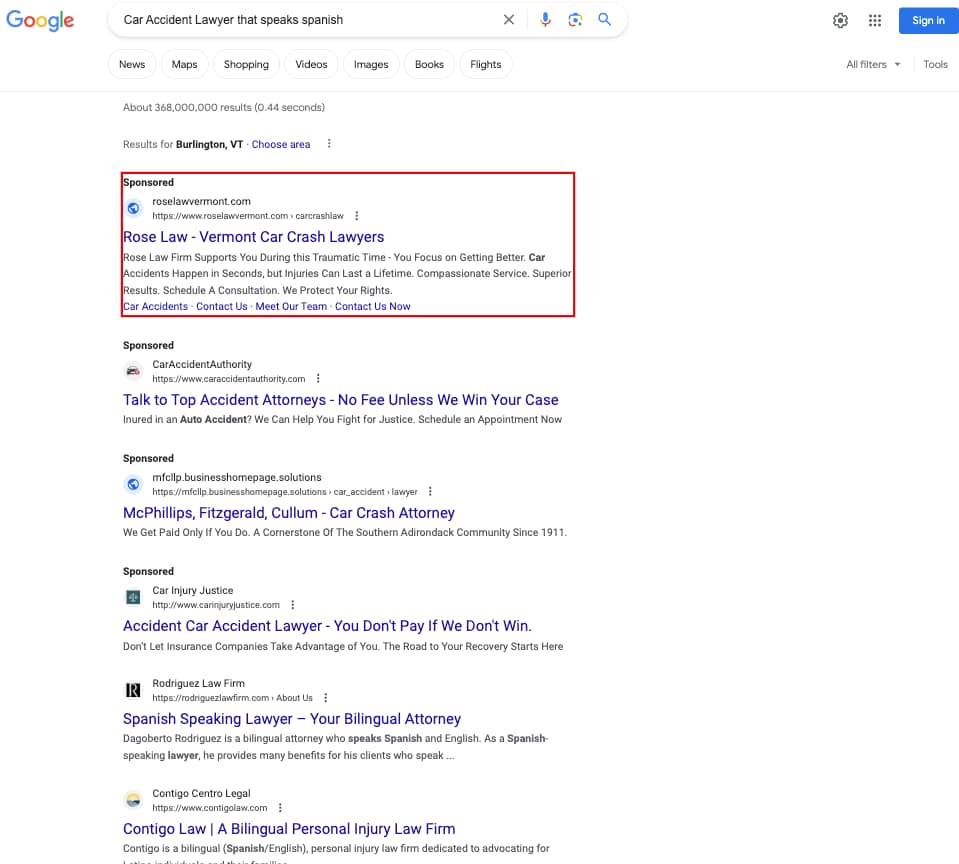This screenshot has width=959, height=864.
Task: Open McPhillips, Fitzgerald, Cullum result
Action: [x=289, y=513]
